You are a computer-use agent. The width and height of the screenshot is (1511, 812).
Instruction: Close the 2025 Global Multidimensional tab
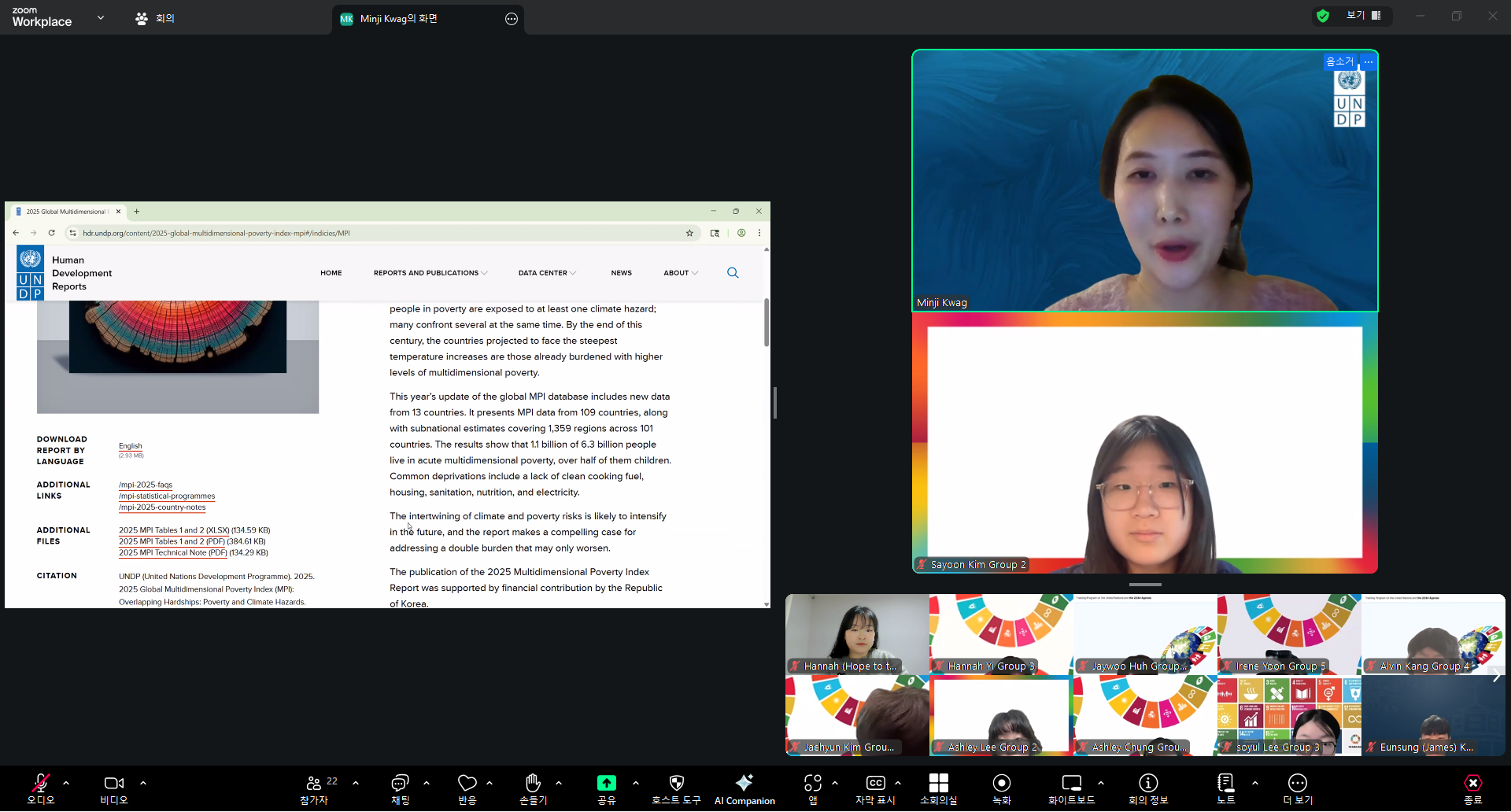[x=119, y=212]
